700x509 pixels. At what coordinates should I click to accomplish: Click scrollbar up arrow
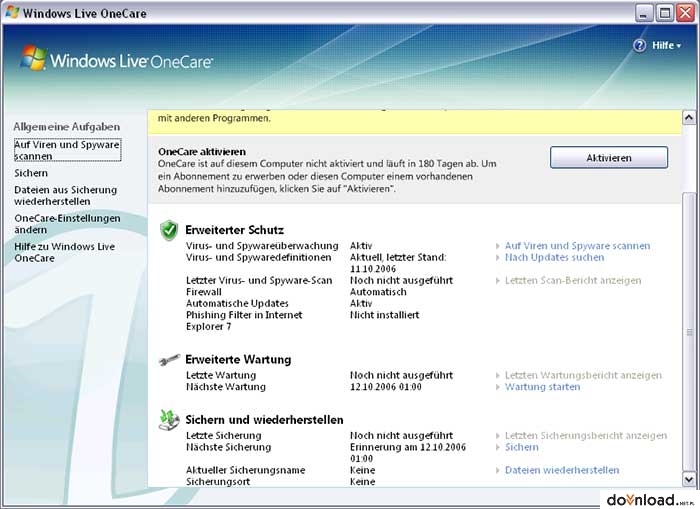point(689,118)
